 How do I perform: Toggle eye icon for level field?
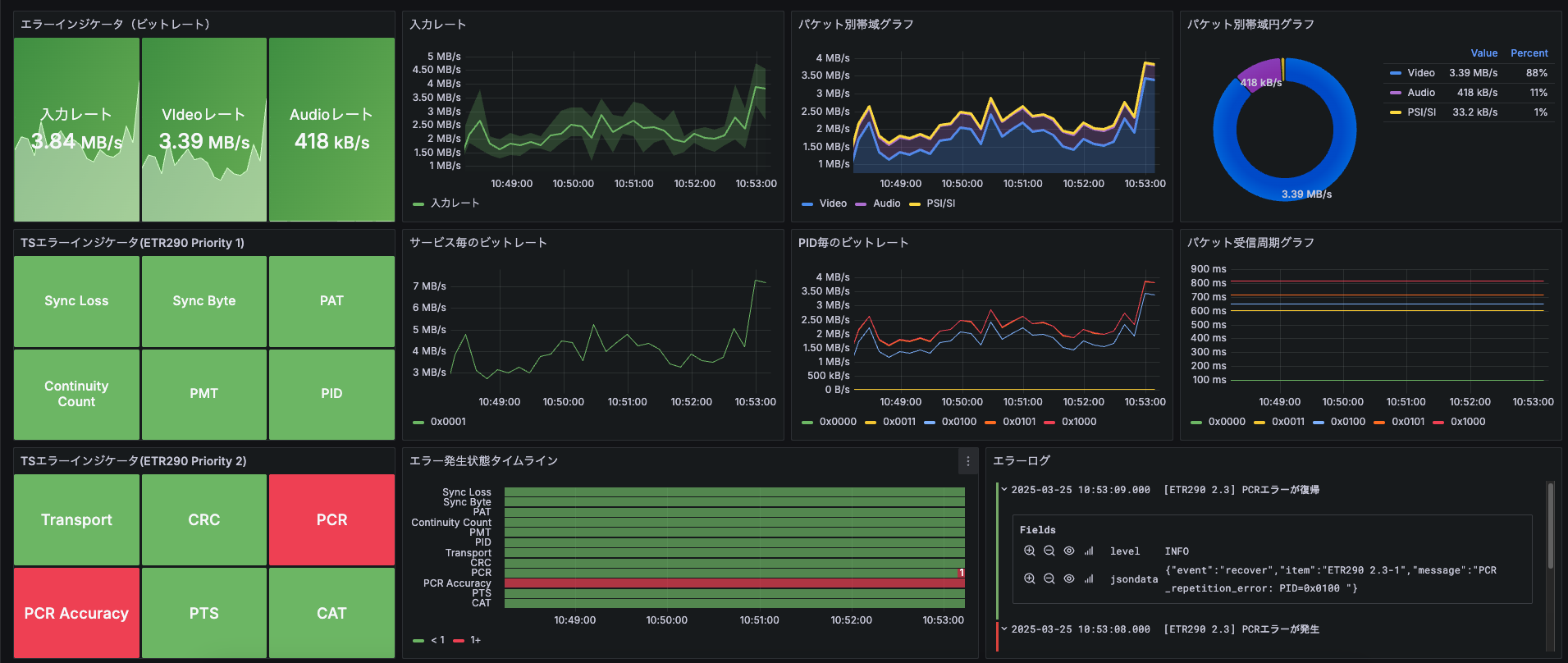point(1068,551)
